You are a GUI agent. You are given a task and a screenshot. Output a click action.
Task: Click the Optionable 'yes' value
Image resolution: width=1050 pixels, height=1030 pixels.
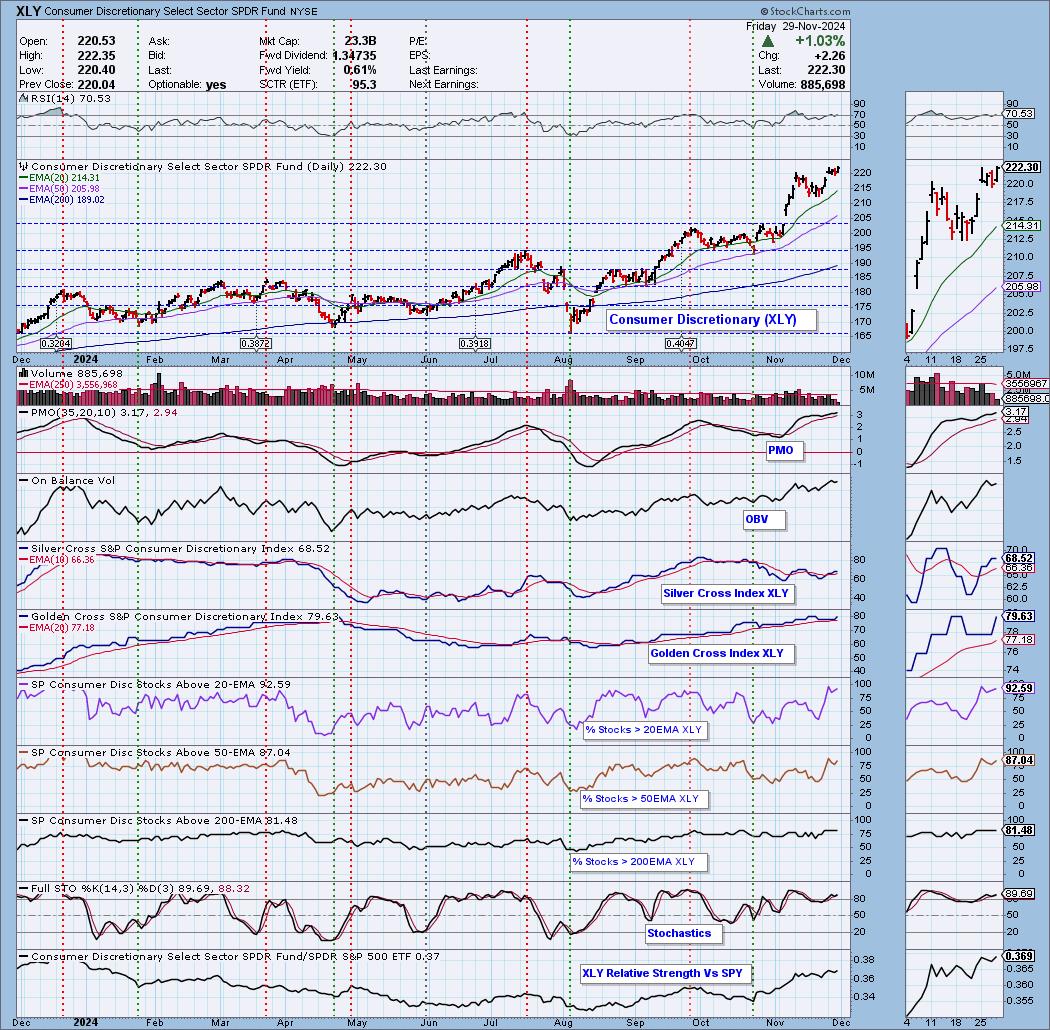pyautogui.click(x=216, y=85)
